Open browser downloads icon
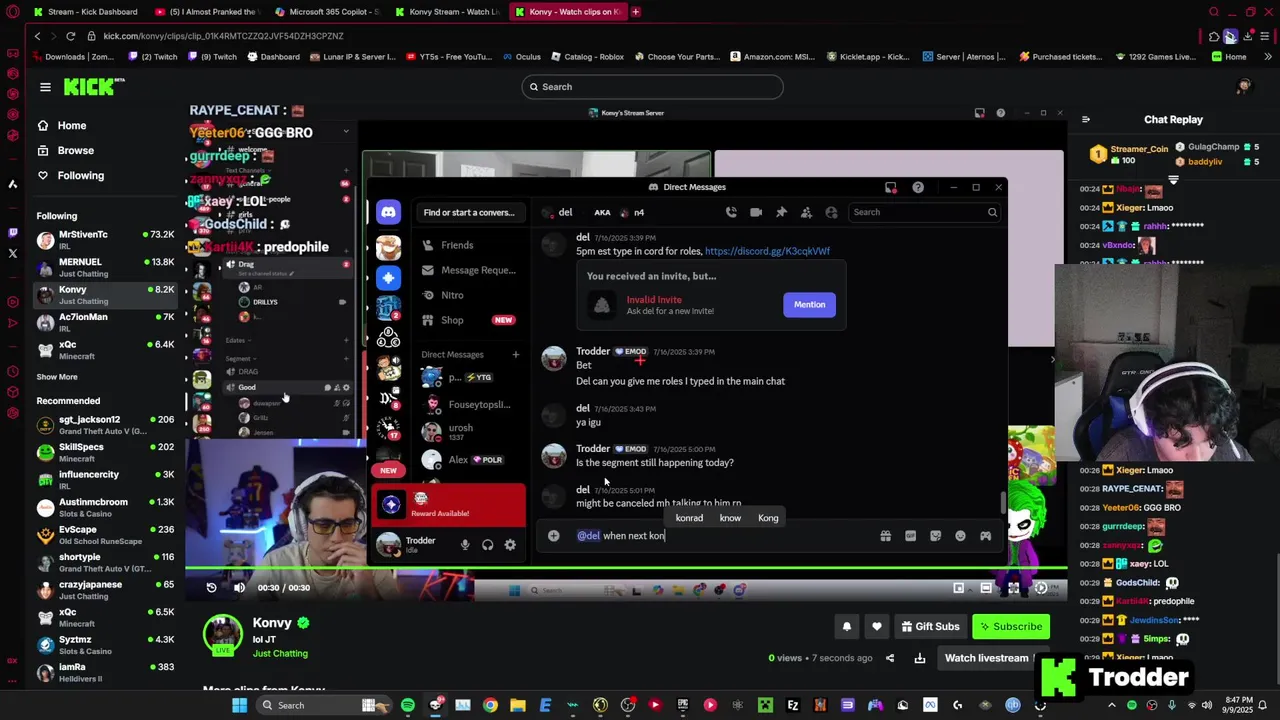The image size is (1280, 720). coord(1248,36)
